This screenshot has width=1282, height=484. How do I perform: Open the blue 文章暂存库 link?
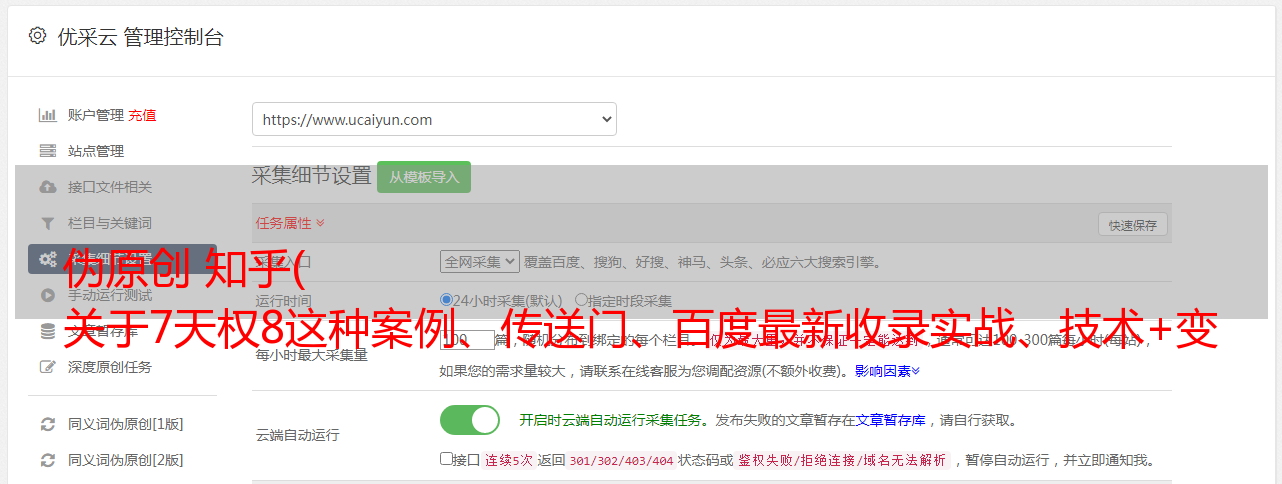[891, 420]
